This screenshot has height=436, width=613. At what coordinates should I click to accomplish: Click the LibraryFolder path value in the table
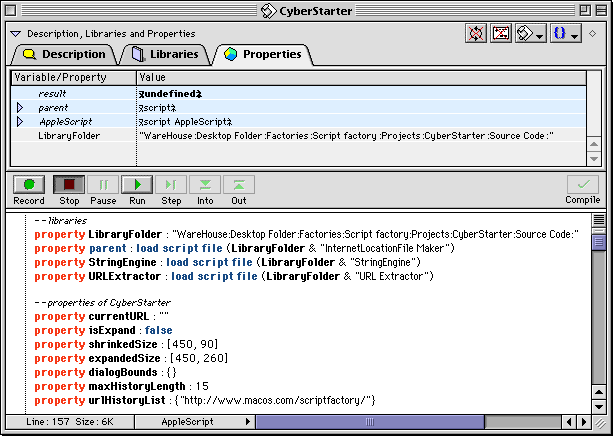346,136
